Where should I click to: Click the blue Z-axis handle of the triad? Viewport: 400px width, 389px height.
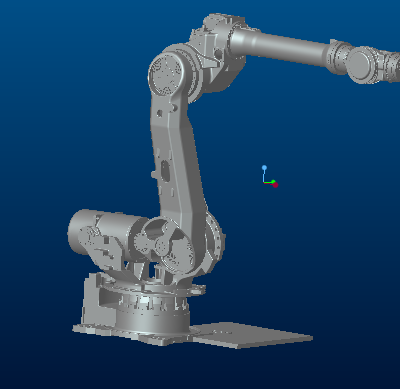pos(264,168)
